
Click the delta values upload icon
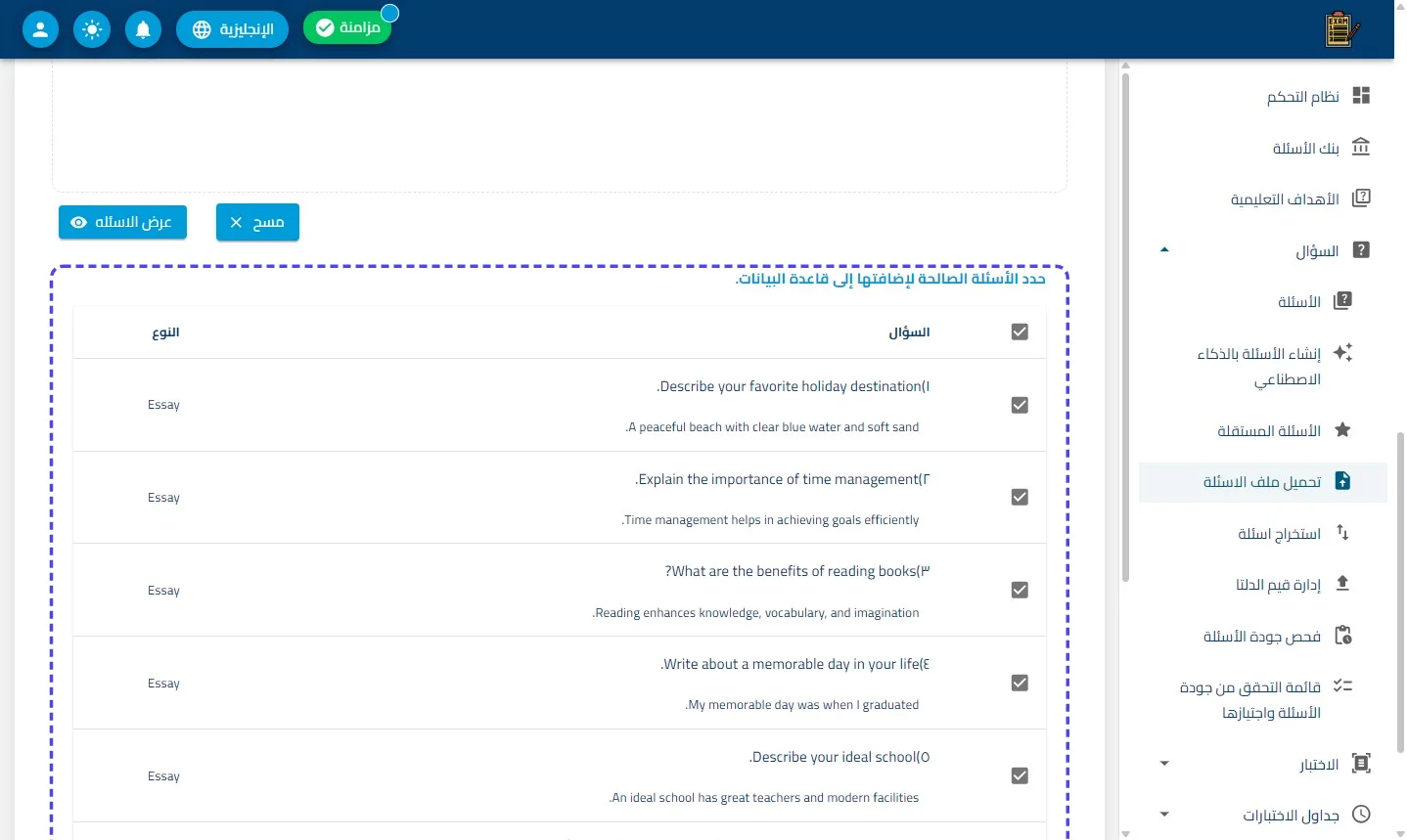pyautogui.click(x=1342, y=584)
